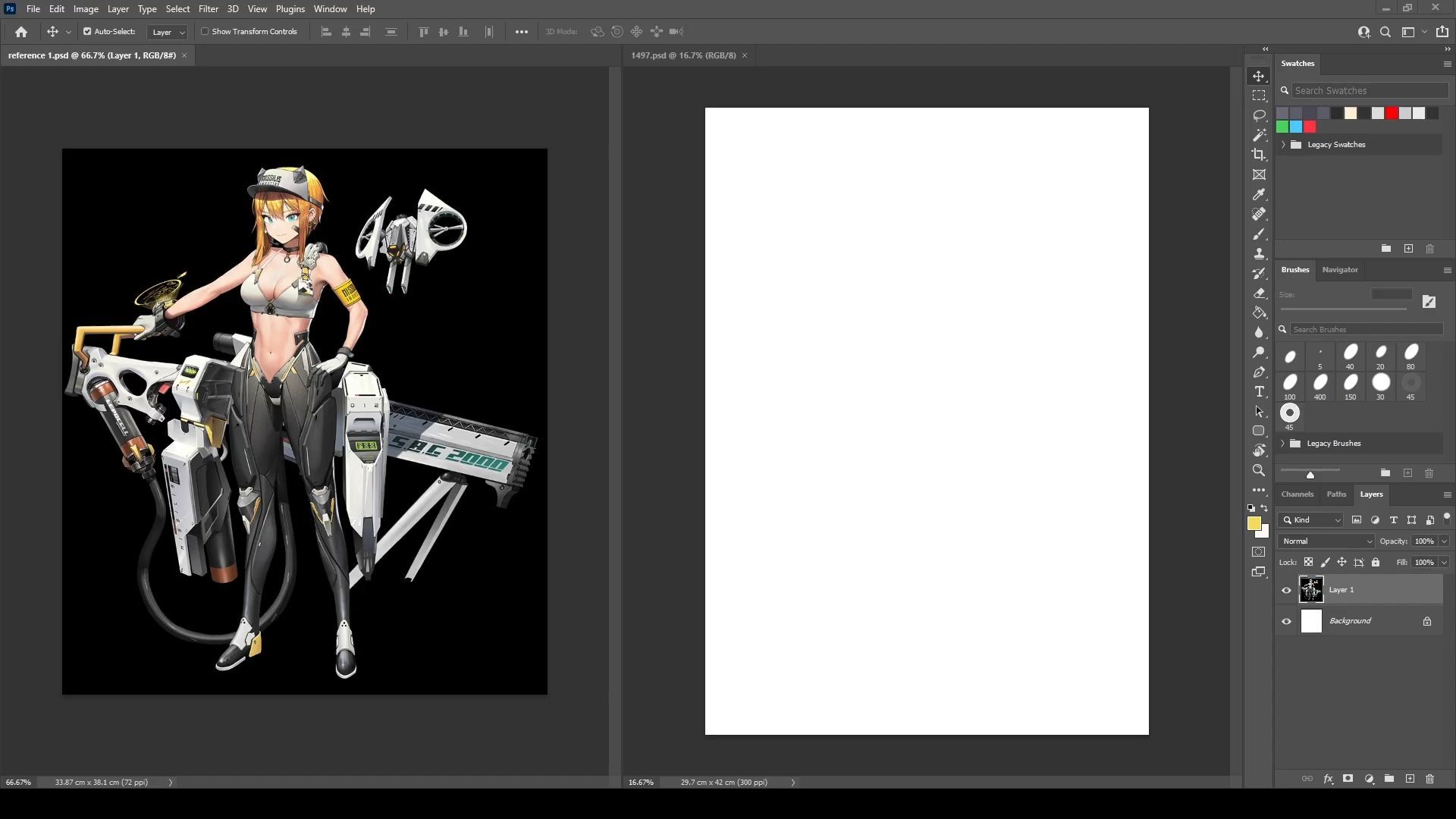Open the blend mode Normal dropdown
Screen dimensions: 1456x819
[1326, 541]
